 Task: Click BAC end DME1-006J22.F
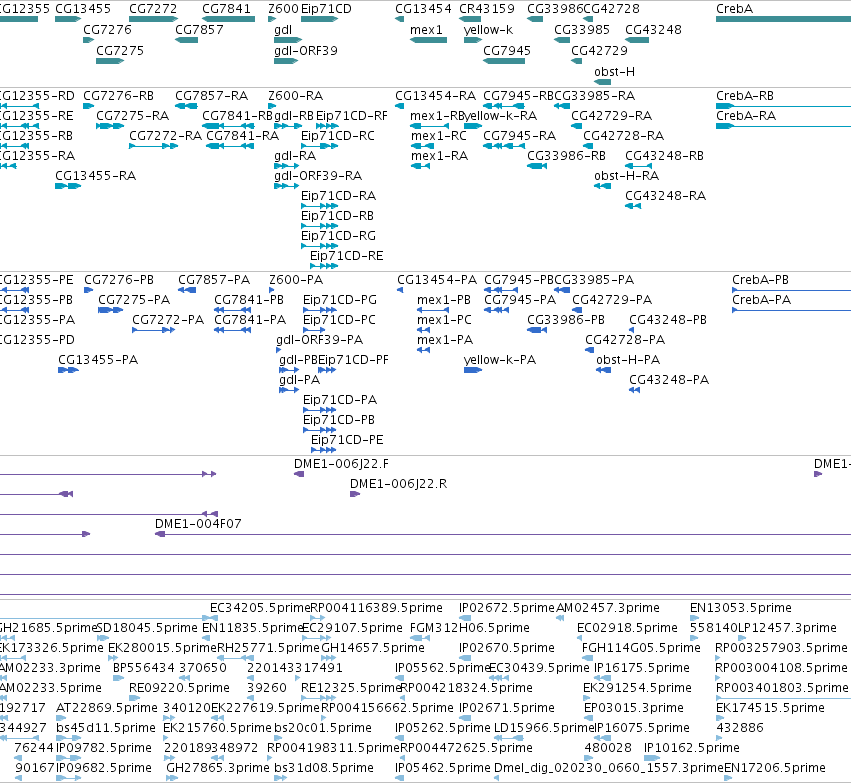tap(341, 464)
